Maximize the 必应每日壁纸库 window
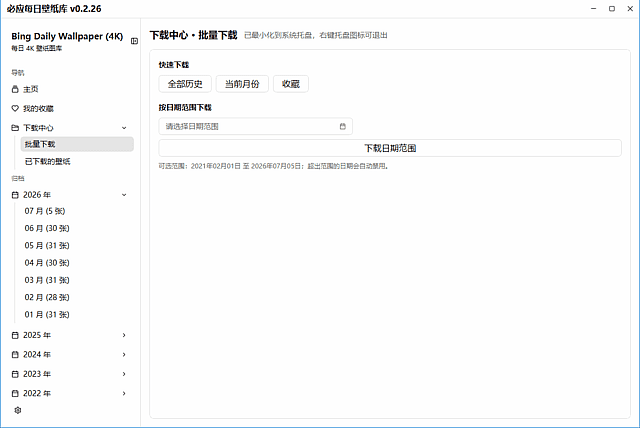The image size is (640, 428). (x=612, y=9)
